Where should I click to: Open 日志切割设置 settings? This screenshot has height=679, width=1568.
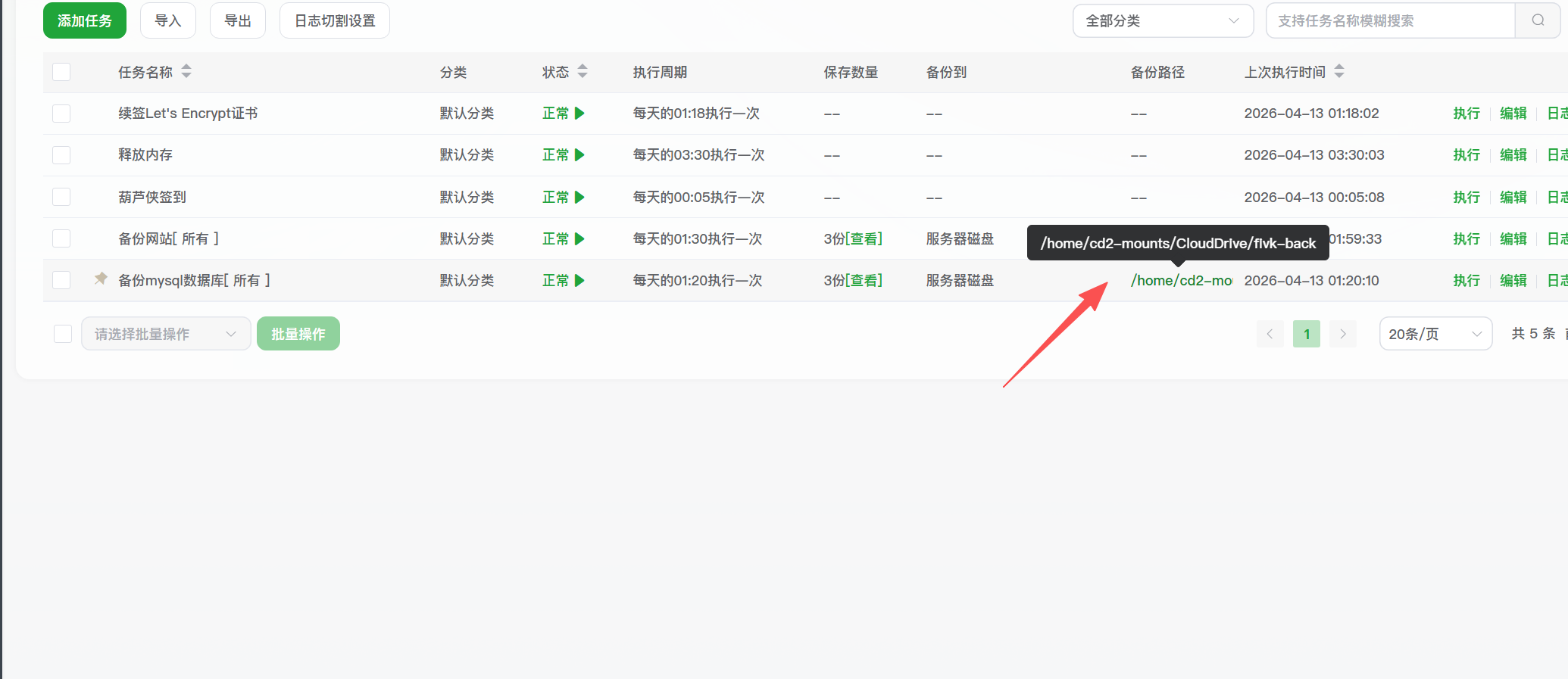pos(334,20)
